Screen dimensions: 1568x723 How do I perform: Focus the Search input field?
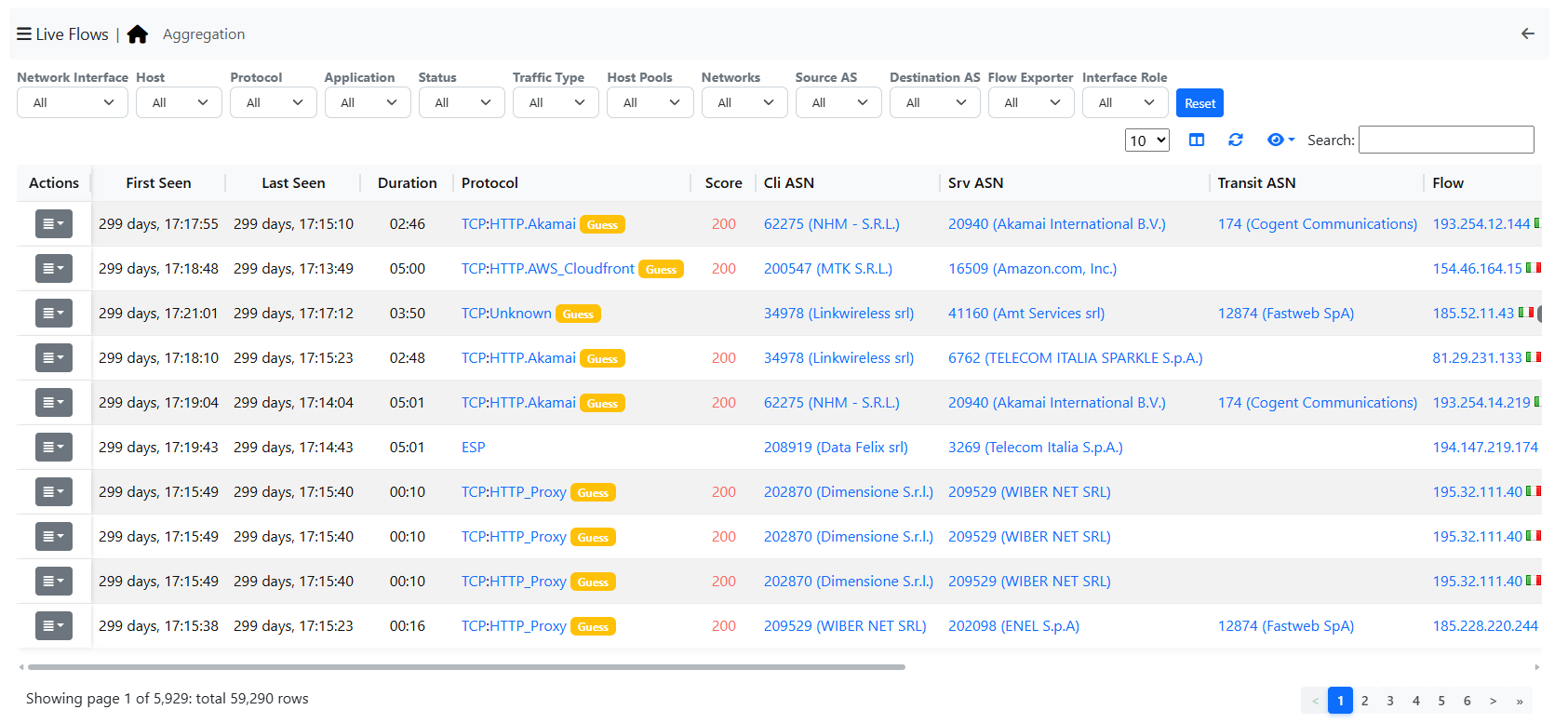1445,140
